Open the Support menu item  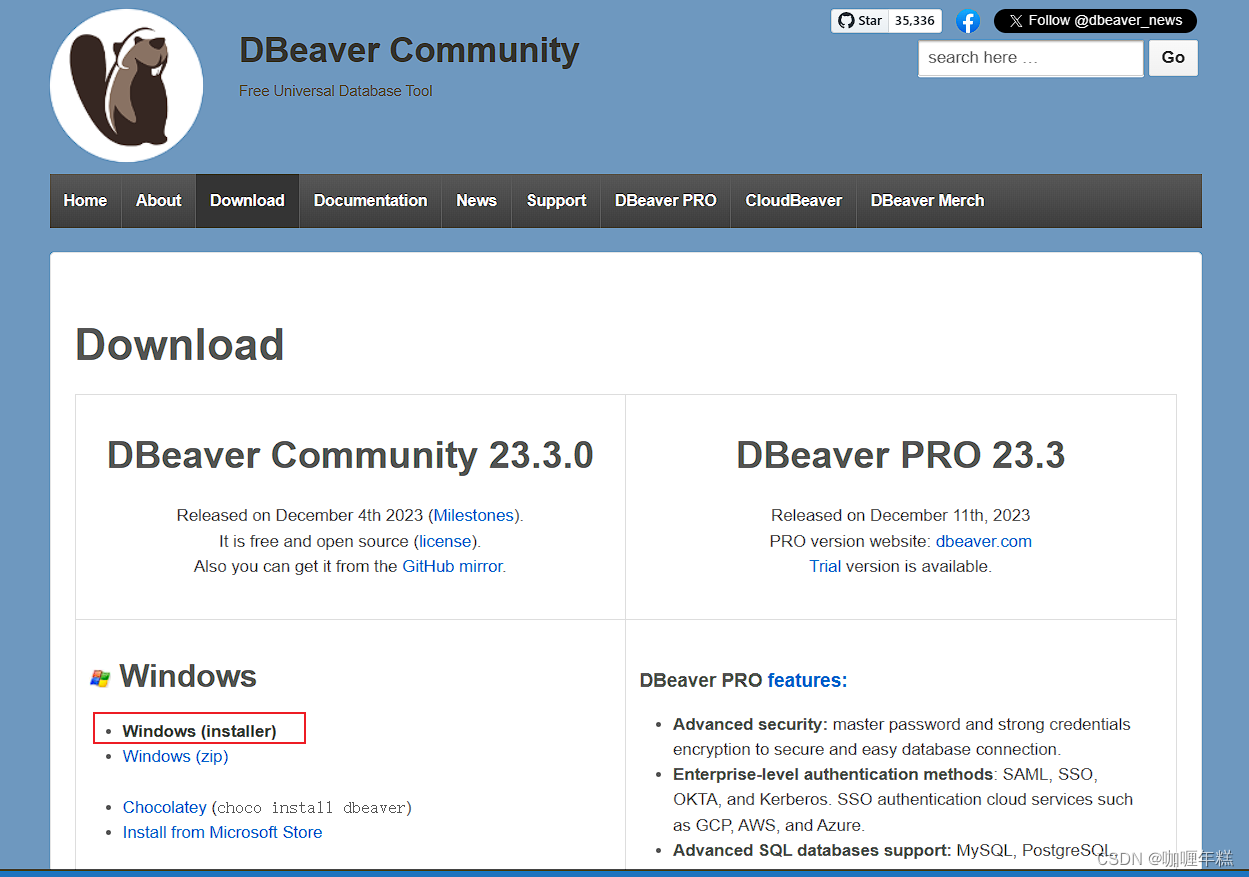[556, 201]
